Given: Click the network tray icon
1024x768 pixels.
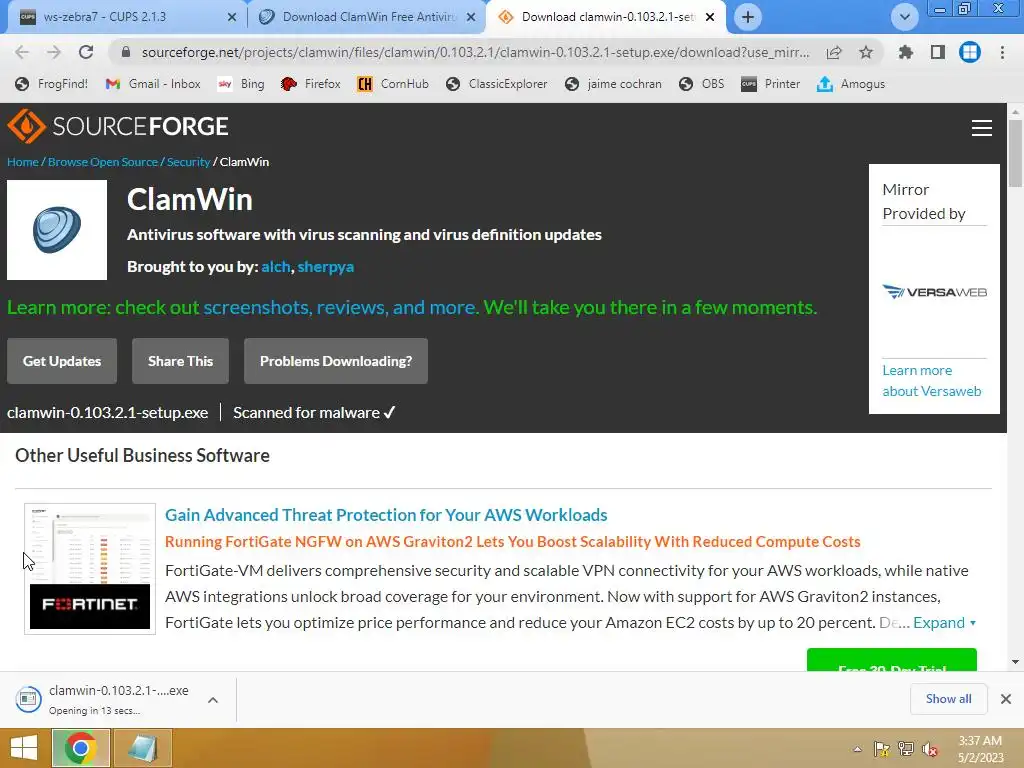Looking at the screenshot, I should point(906,749).
